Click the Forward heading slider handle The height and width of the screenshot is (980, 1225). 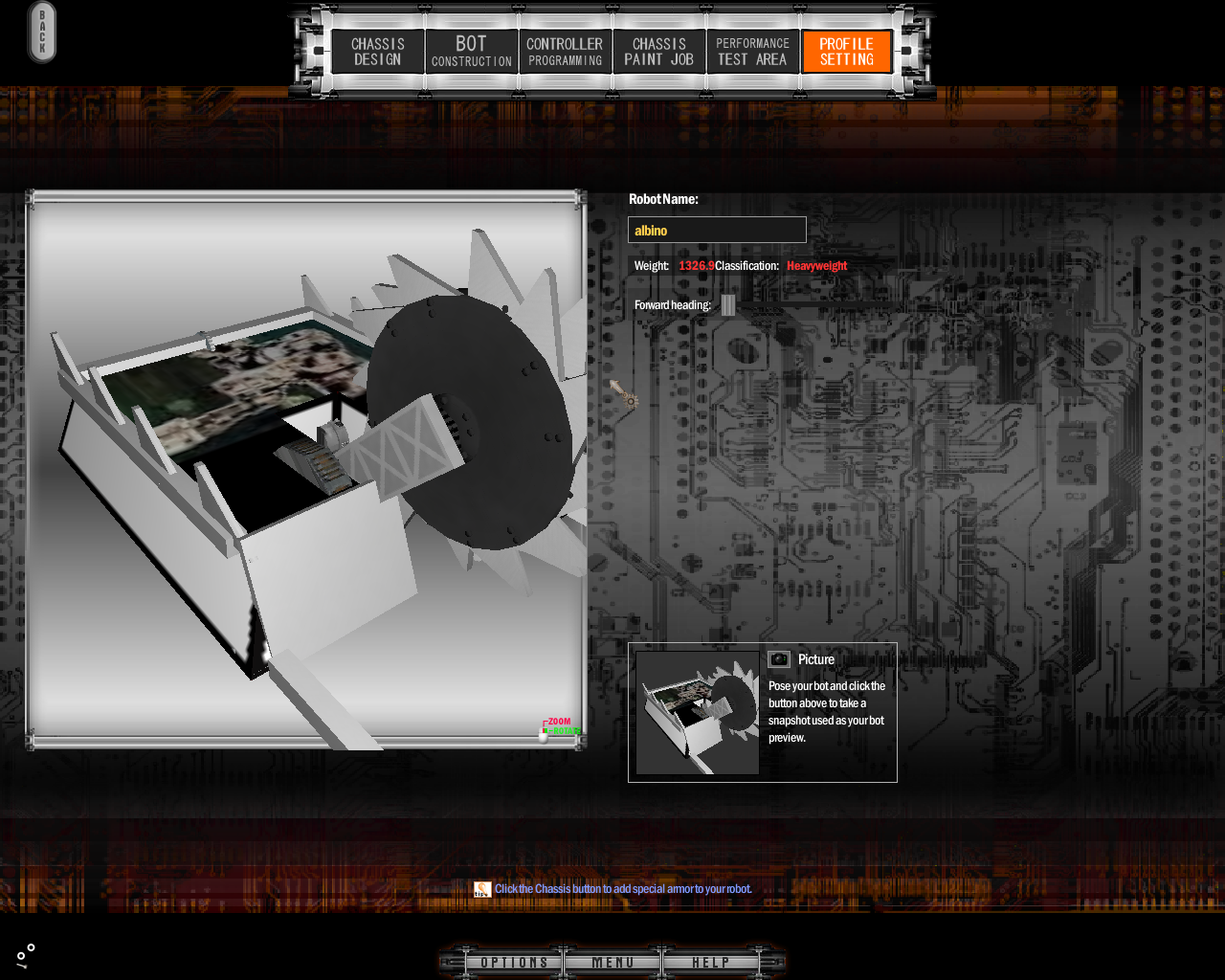click(728, 305)
